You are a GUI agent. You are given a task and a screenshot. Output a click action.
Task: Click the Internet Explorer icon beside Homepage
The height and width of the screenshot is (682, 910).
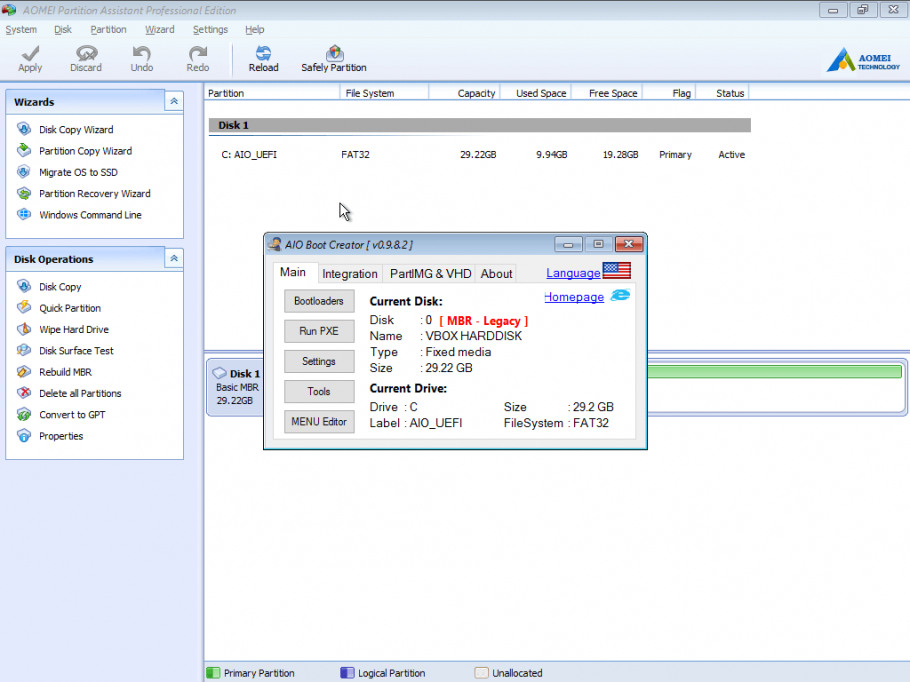point(620,295)
